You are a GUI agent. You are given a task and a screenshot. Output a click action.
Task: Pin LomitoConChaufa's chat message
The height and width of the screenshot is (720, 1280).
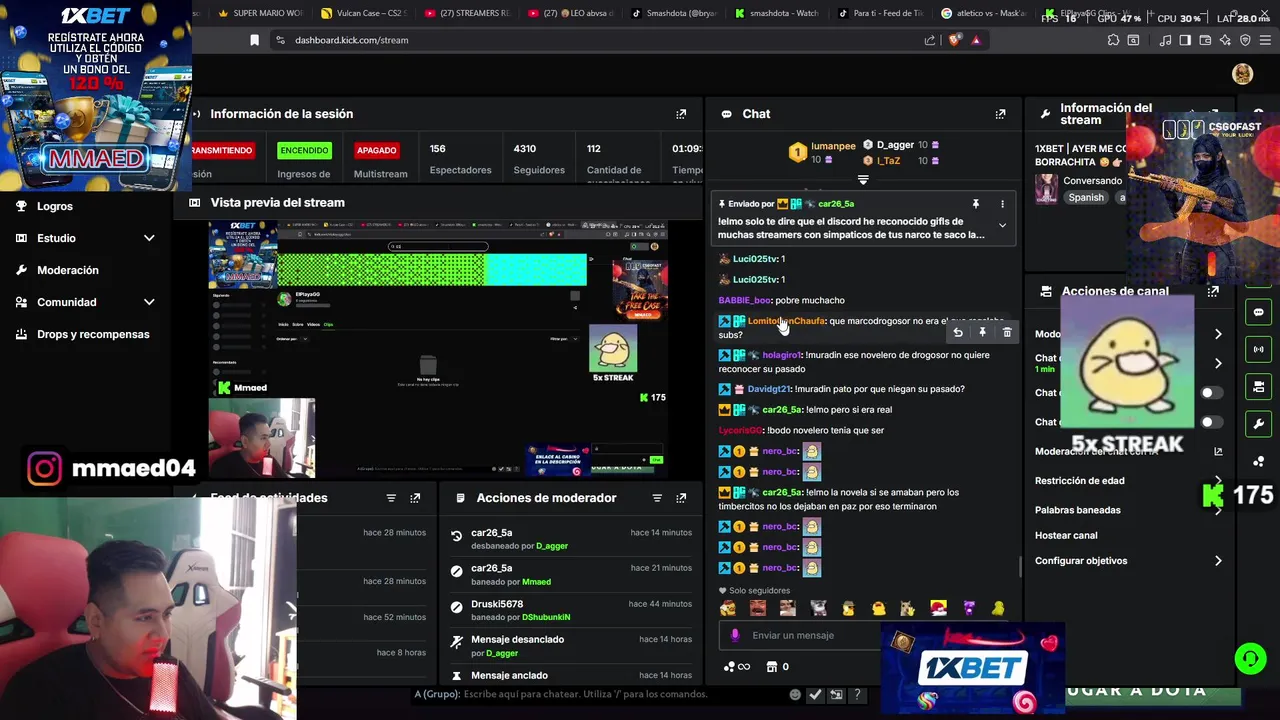pyautogui.click(x=982, y=333)
